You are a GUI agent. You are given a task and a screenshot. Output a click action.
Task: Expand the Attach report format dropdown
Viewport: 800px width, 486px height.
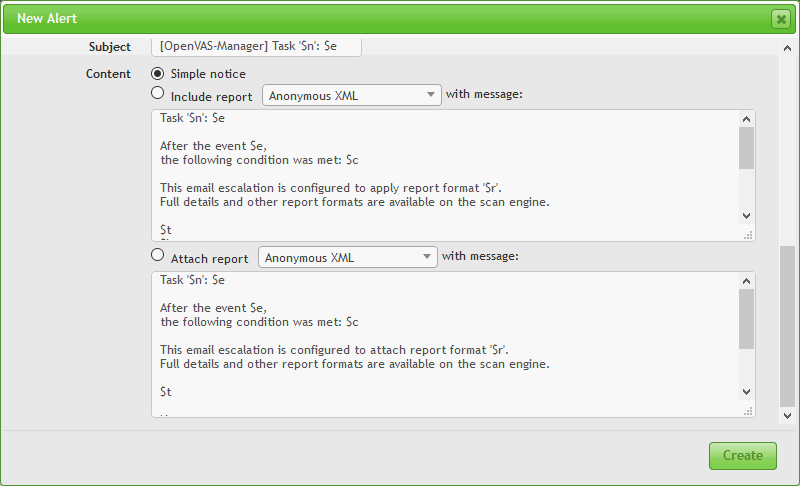tap(347, 257)
